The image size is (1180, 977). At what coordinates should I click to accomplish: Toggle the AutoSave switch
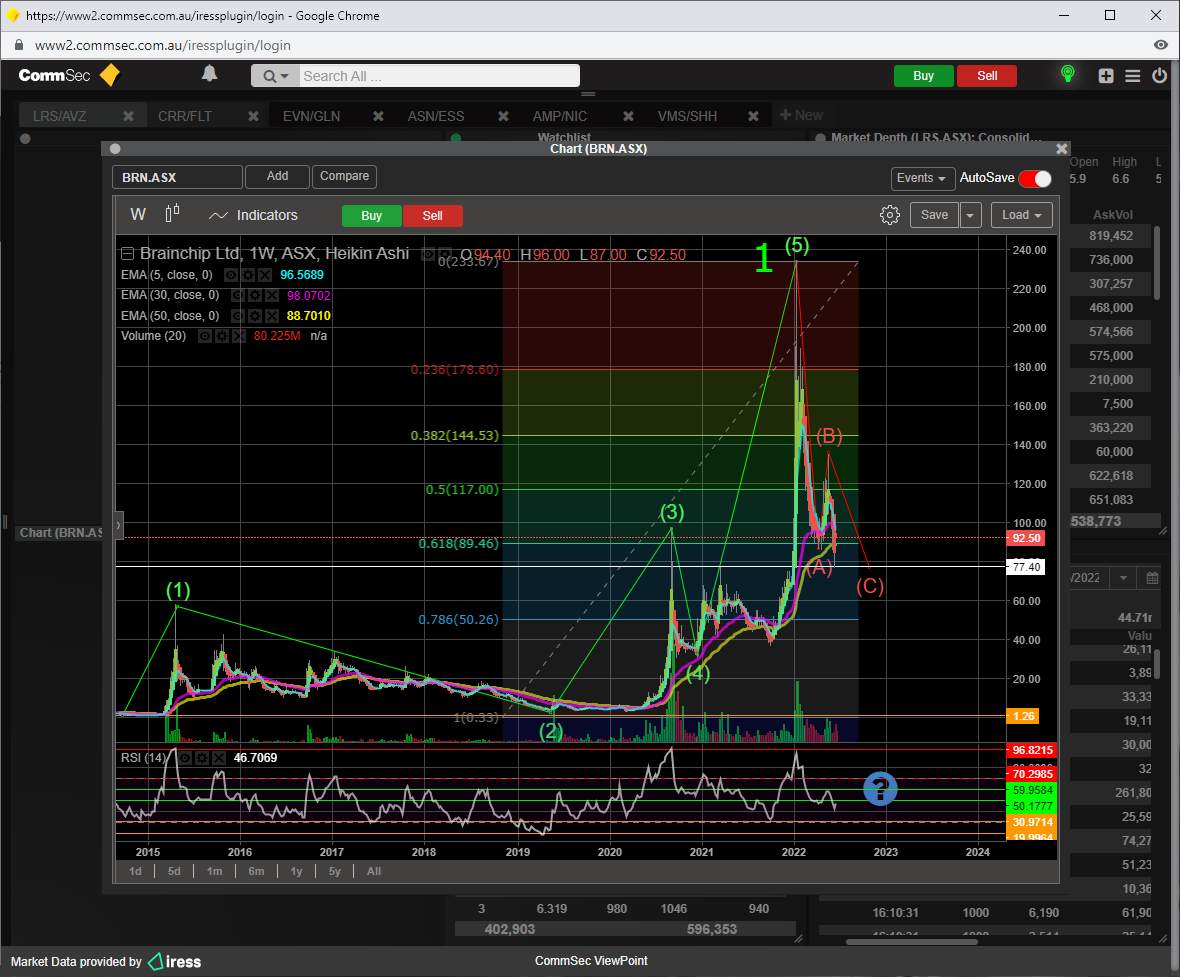click(x=1036, y=178)
